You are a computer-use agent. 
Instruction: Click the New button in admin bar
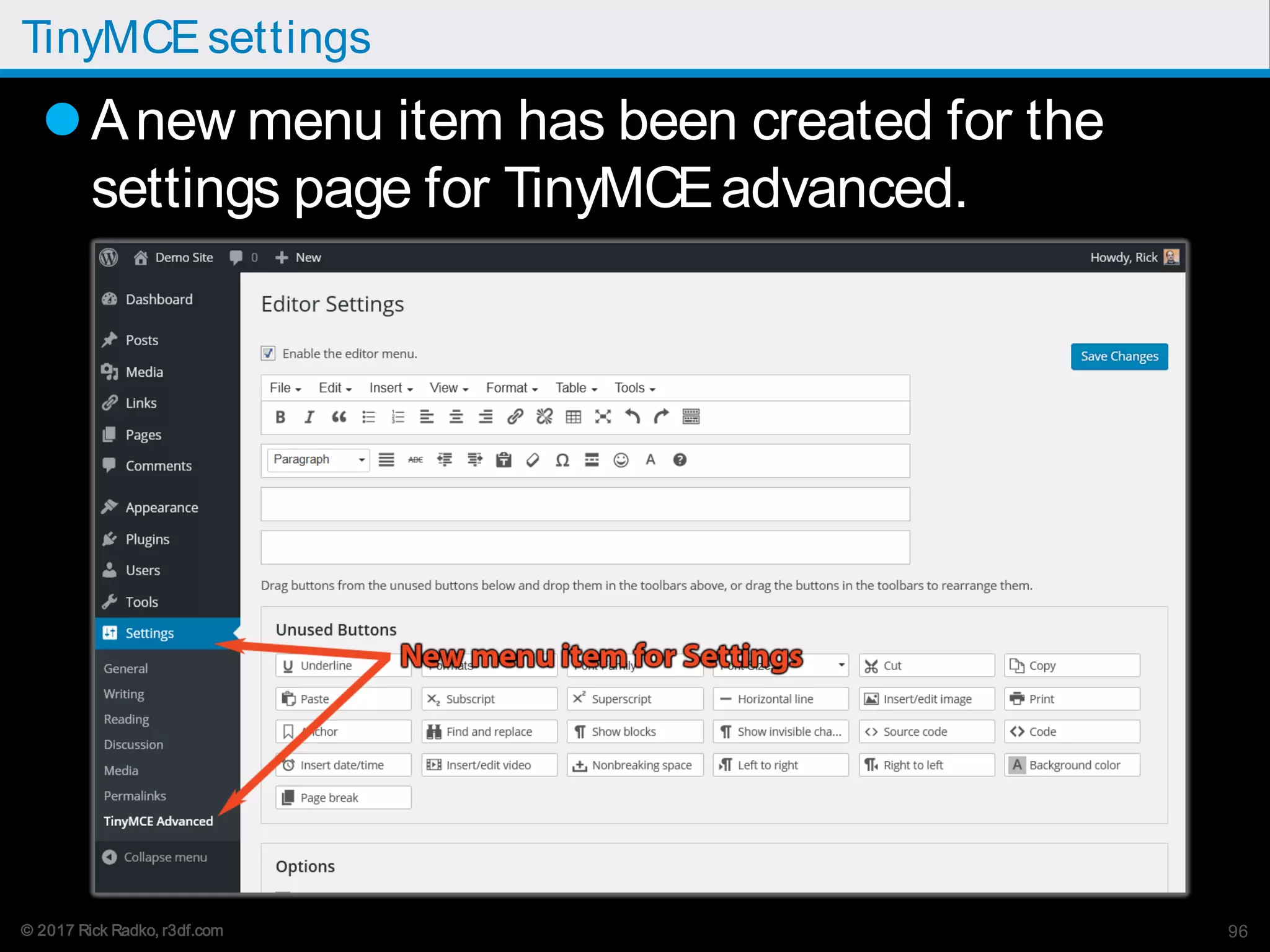[298, 257]
